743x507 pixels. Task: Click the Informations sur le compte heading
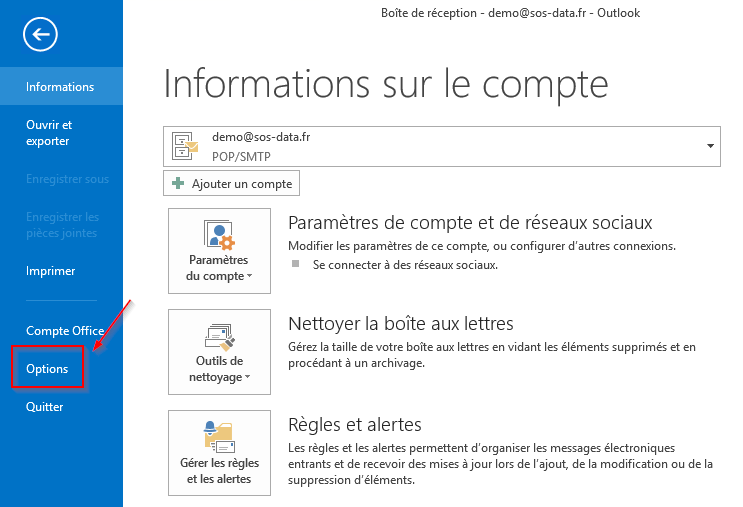385,82
